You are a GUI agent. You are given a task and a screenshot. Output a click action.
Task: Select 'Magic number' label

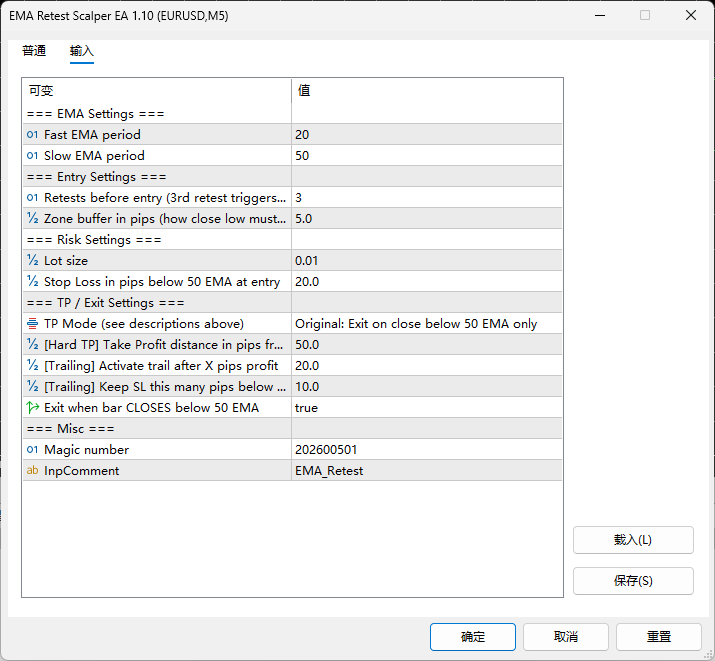86,449
